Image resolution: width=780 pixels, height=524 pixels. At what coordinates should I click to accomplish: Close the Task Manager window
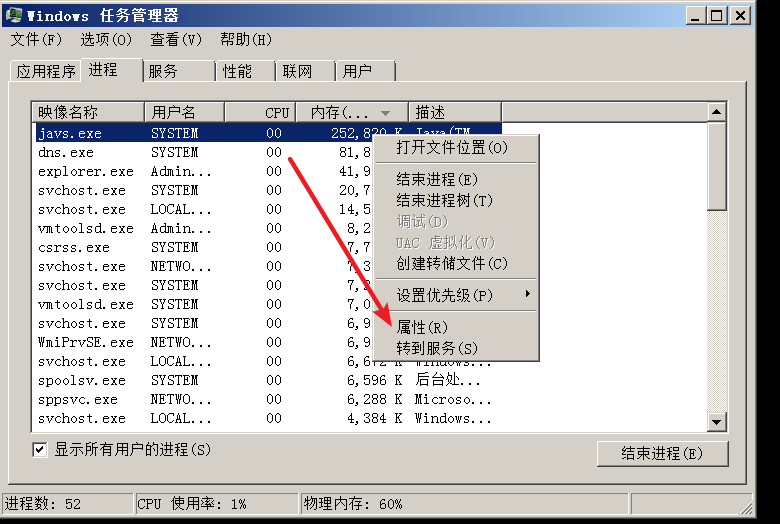pos(740,15)
